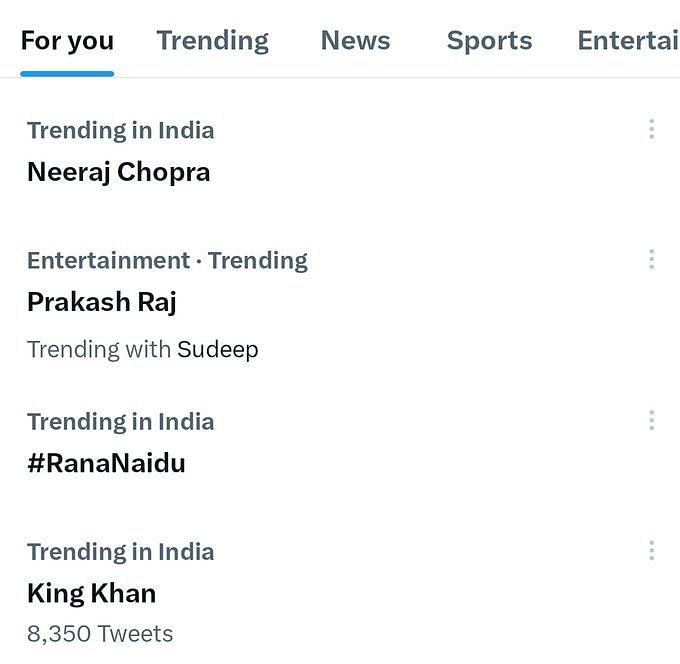The width and height of the screenshot is (680, 664).
Task: Switch to the Trending tab
Action: [212, 41]
